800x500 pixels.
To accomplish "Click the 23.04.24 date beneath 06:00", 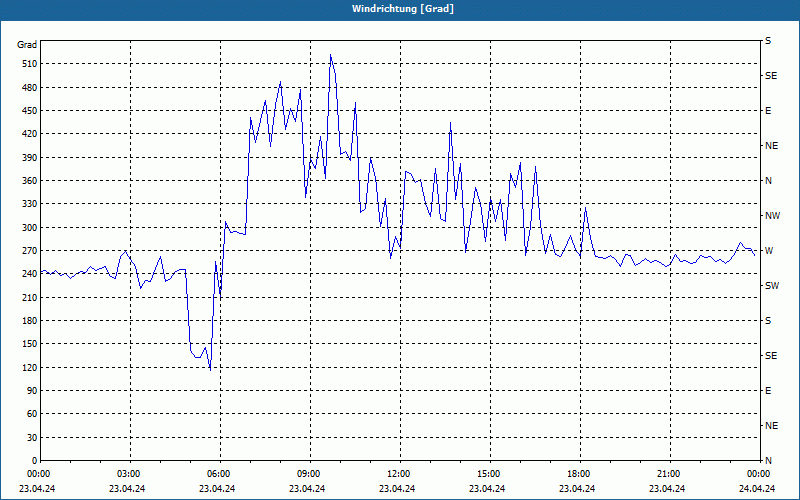I will pos(217,488).
